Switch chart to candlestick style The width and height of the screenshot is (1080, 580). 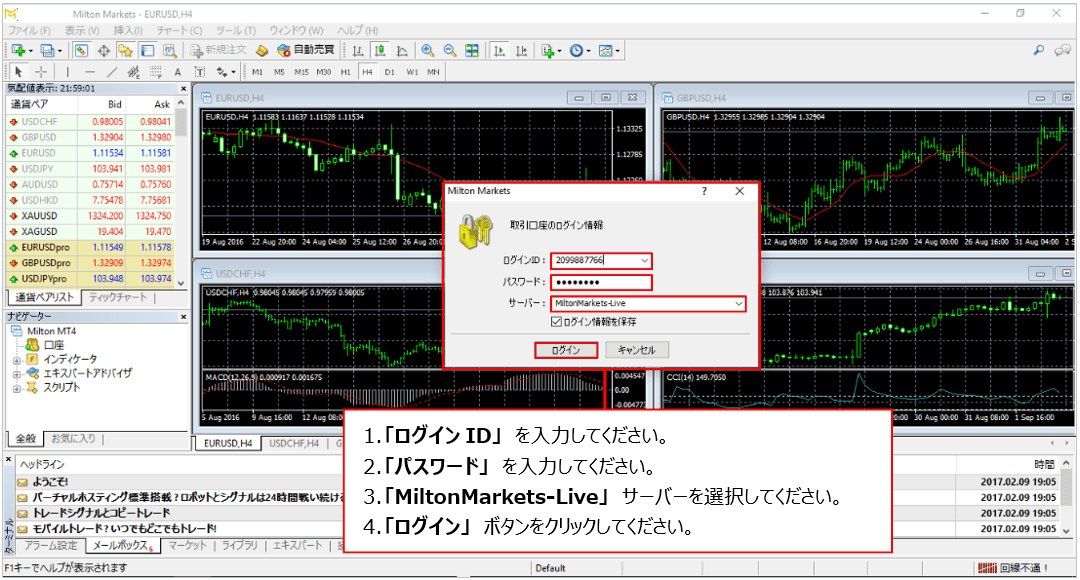[x=380, y=50]
